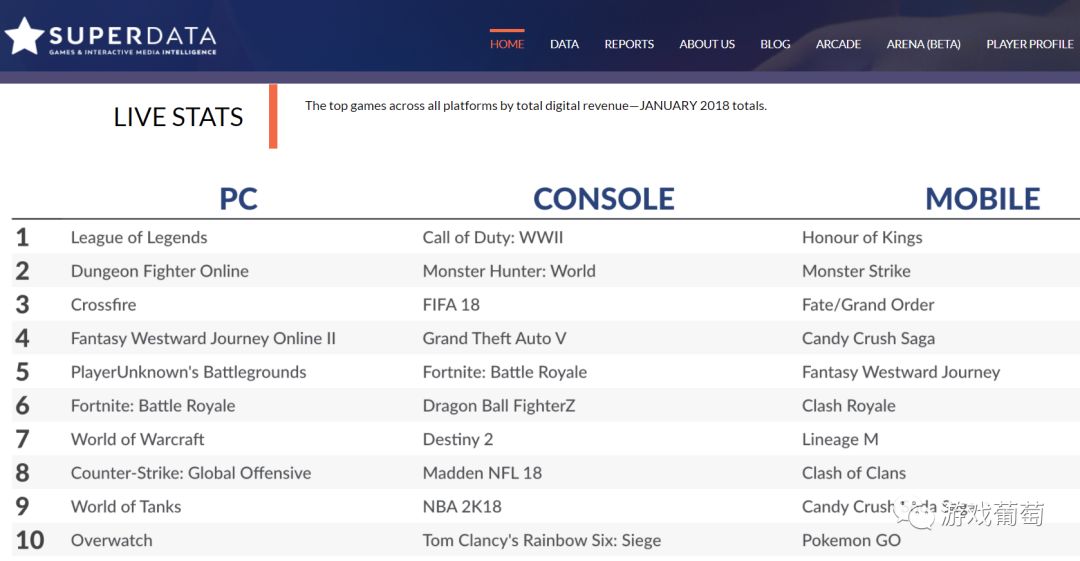Click Lineage M in mobile list

[840, 440]
